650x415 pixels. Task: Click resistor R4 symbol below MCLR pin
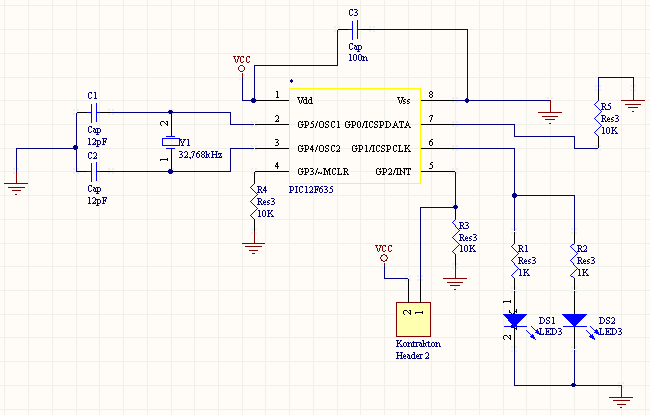click(255, 203)
